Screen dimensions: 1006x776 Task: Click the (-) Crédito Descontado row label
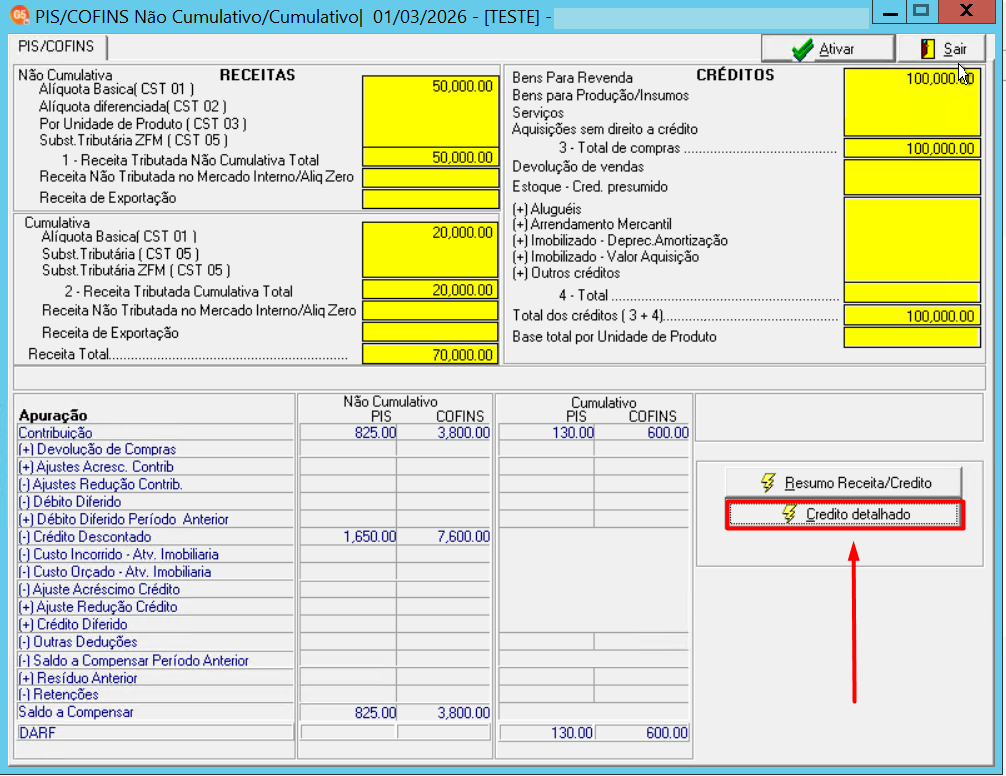[x=85, y=537]
